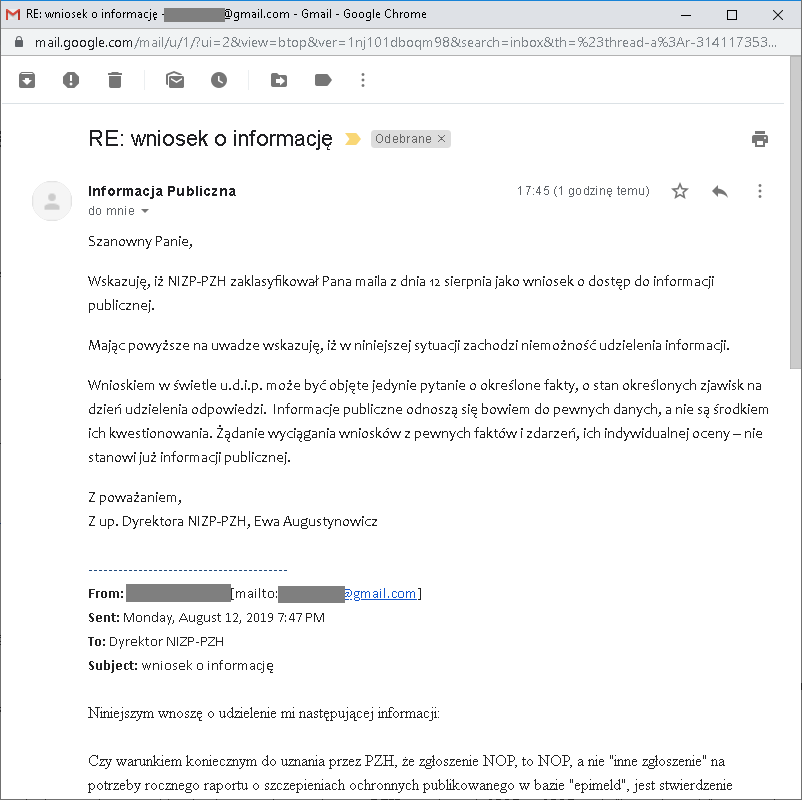The image size is (802, 800).
Task: Remove the Odebrane label
Action: [x=441, y=139]
